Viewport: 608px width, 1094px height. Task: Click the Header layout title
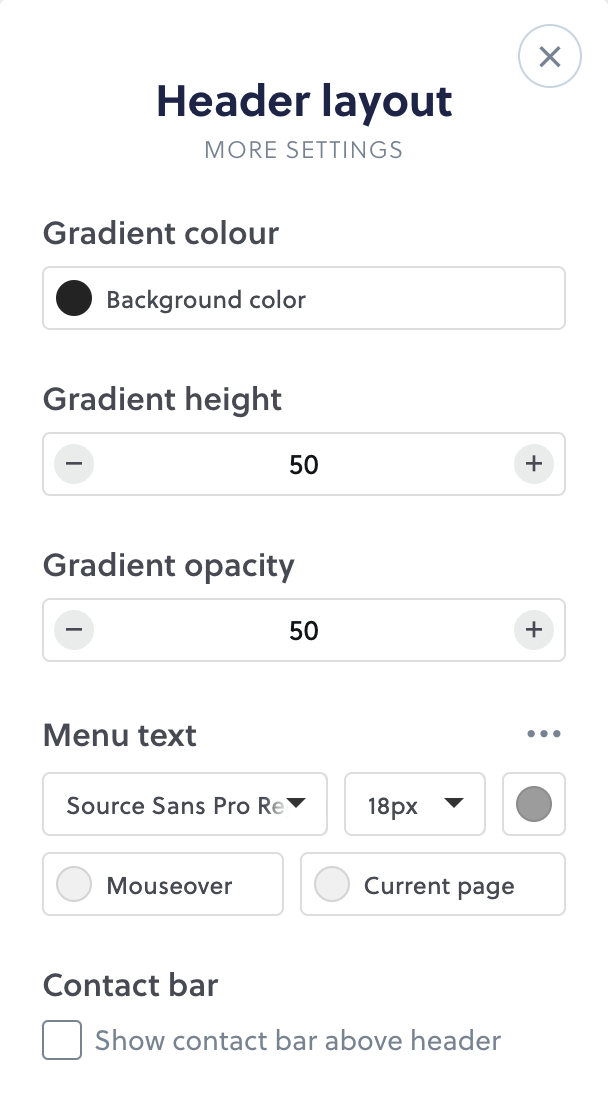pyautogui.click(x=303, y=100)
